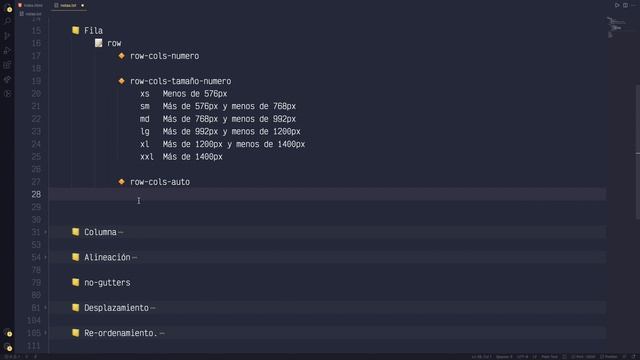The height and width of the screenshot is (360, 640).
Task: Click the line and column indicator in the status bar
Action: coord(482,357)
